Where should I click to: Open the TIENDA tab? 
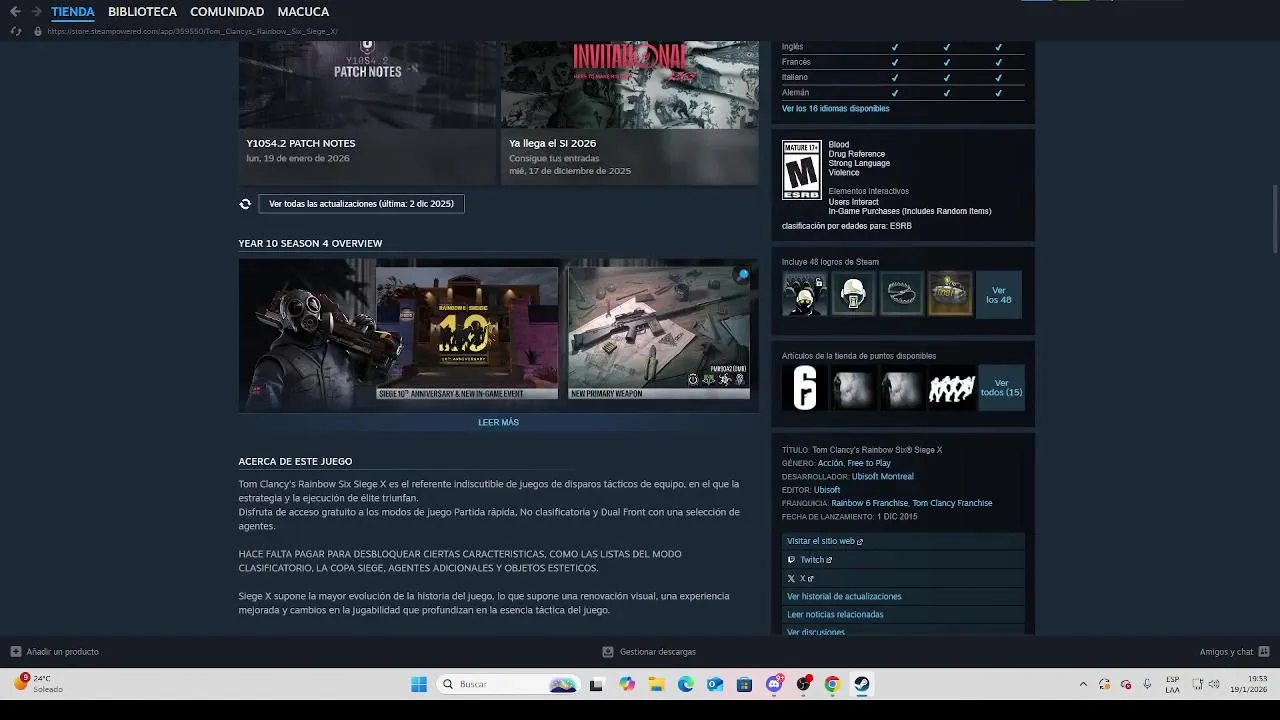[73, 12]
